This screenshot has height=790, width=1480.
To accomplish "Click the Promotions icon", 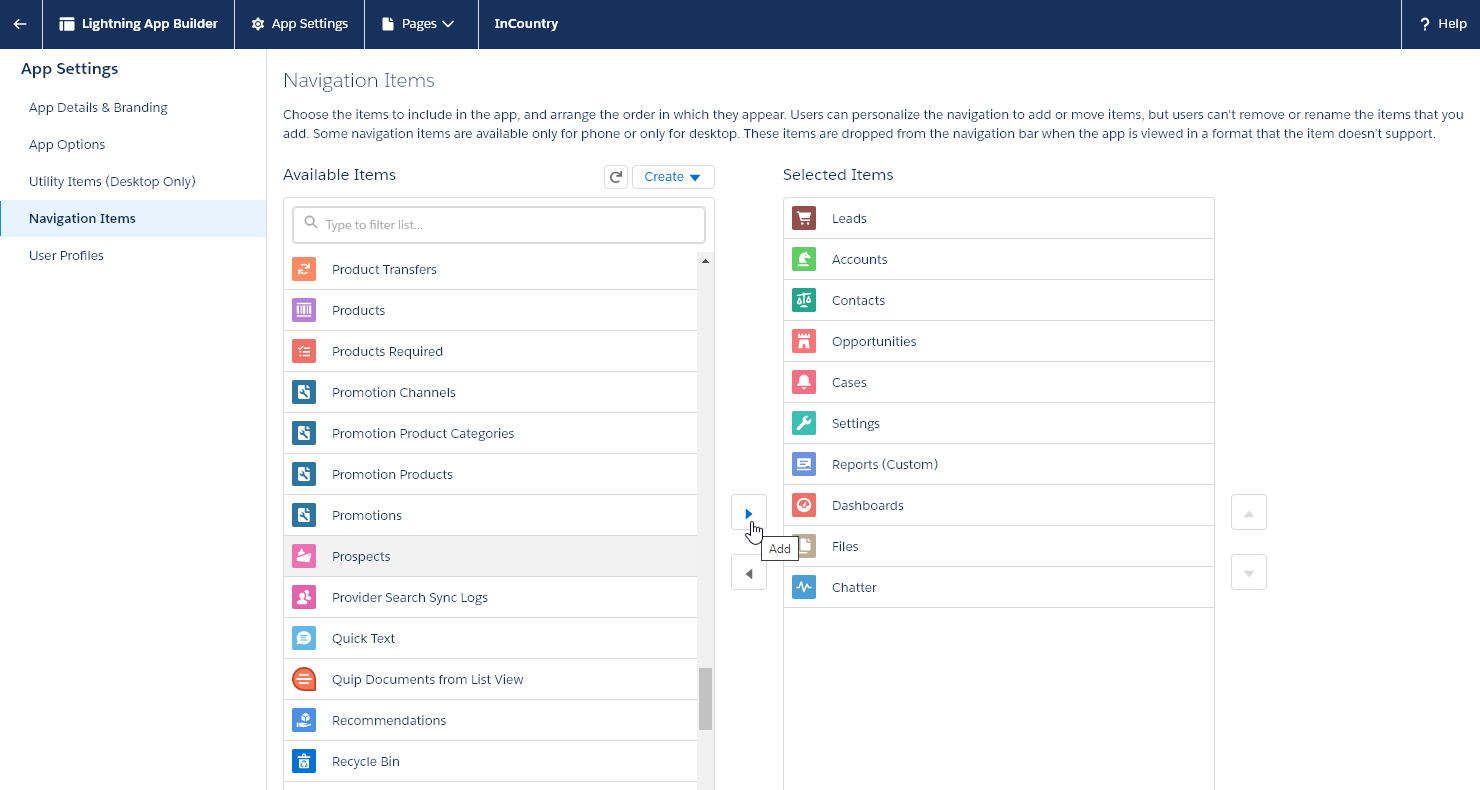I will coord(304,515).
